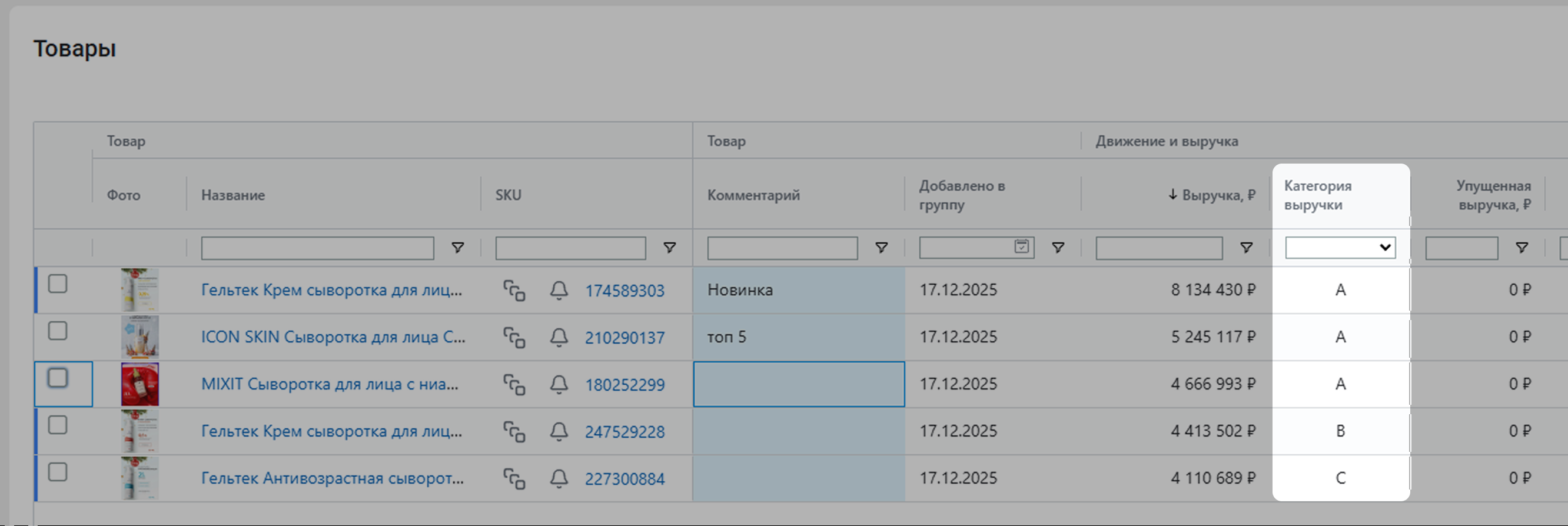Click the filter icon for the Выручка column
The height and width of the screenshot is (526, 1568).
tap(1246, 248)
